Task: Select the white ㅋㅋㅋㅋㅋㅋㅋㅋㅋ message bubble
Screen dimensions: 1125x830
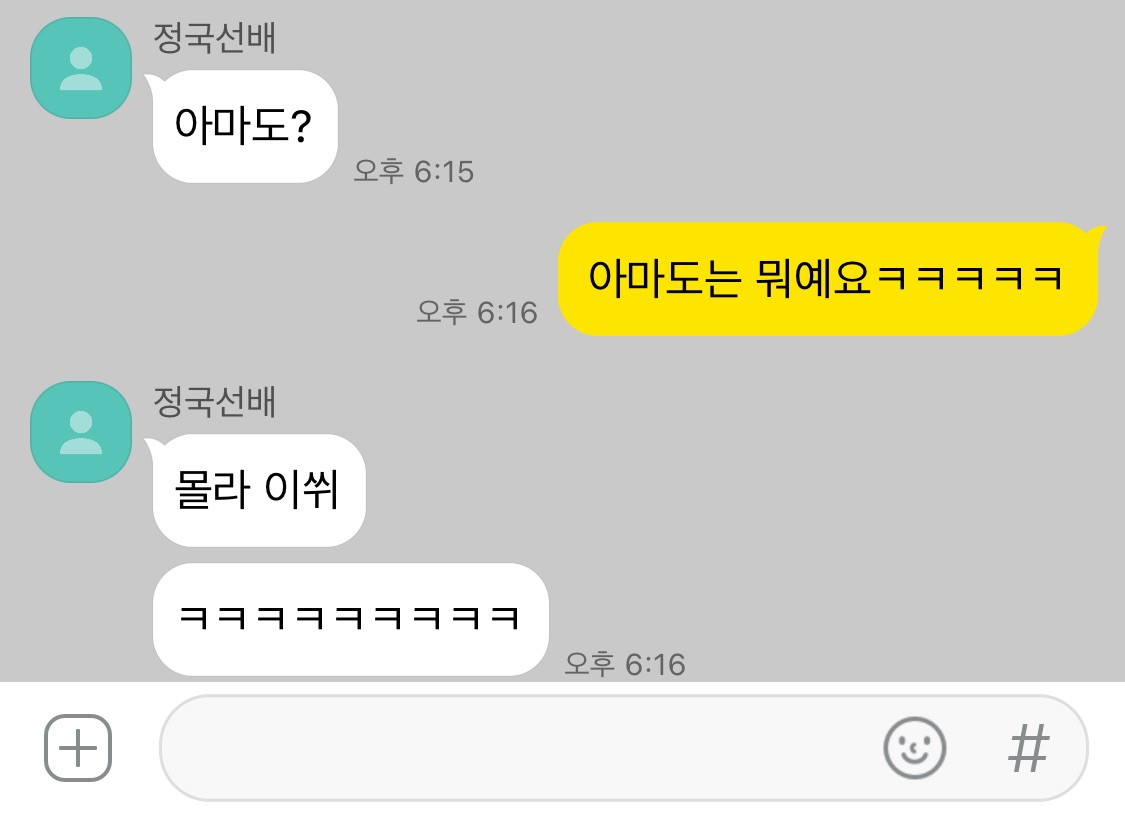Action: pos(350,619)
